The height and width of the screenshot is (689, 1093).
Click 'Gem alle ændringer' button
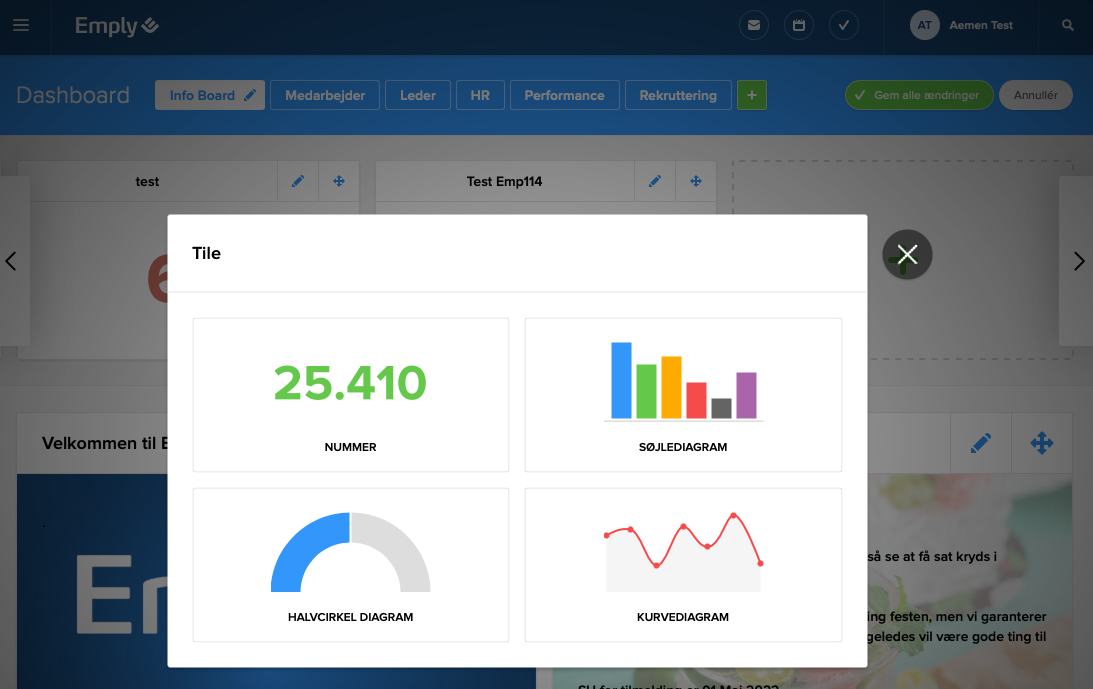[919, 96]
